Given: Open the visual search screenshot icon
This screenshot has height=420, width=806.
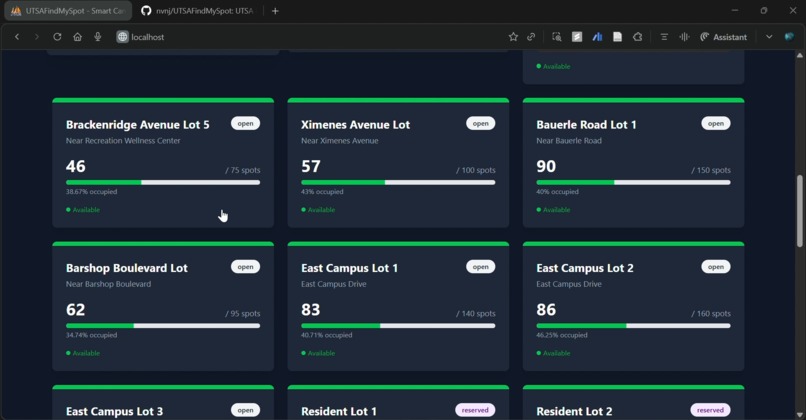Looking at the screenshot, I should point(557,37).
